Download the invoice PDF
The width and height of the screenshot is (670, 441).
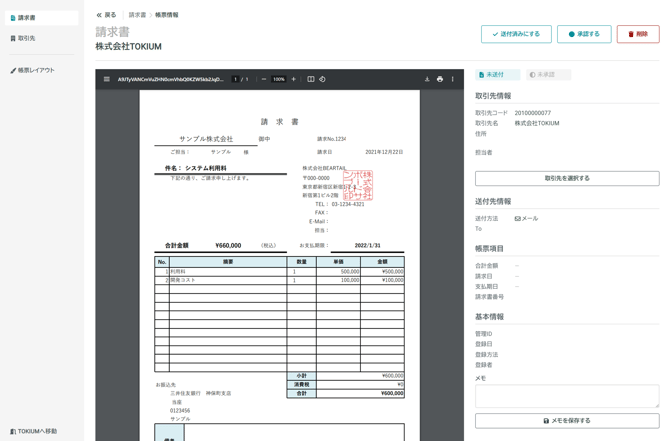click(x=427, y=79)
